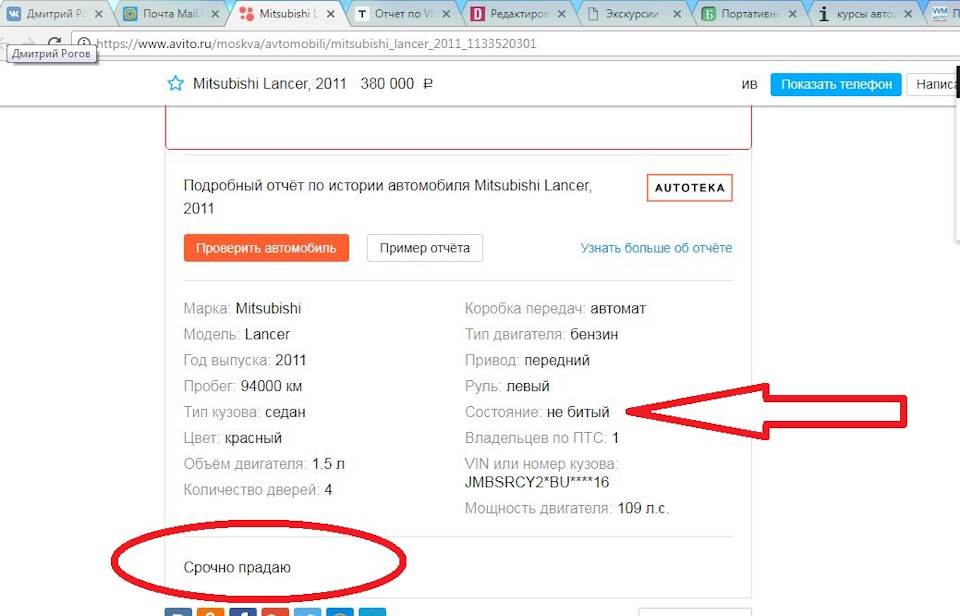Click the Объём двигателя: 1.5 л value

tap(329, 464)
